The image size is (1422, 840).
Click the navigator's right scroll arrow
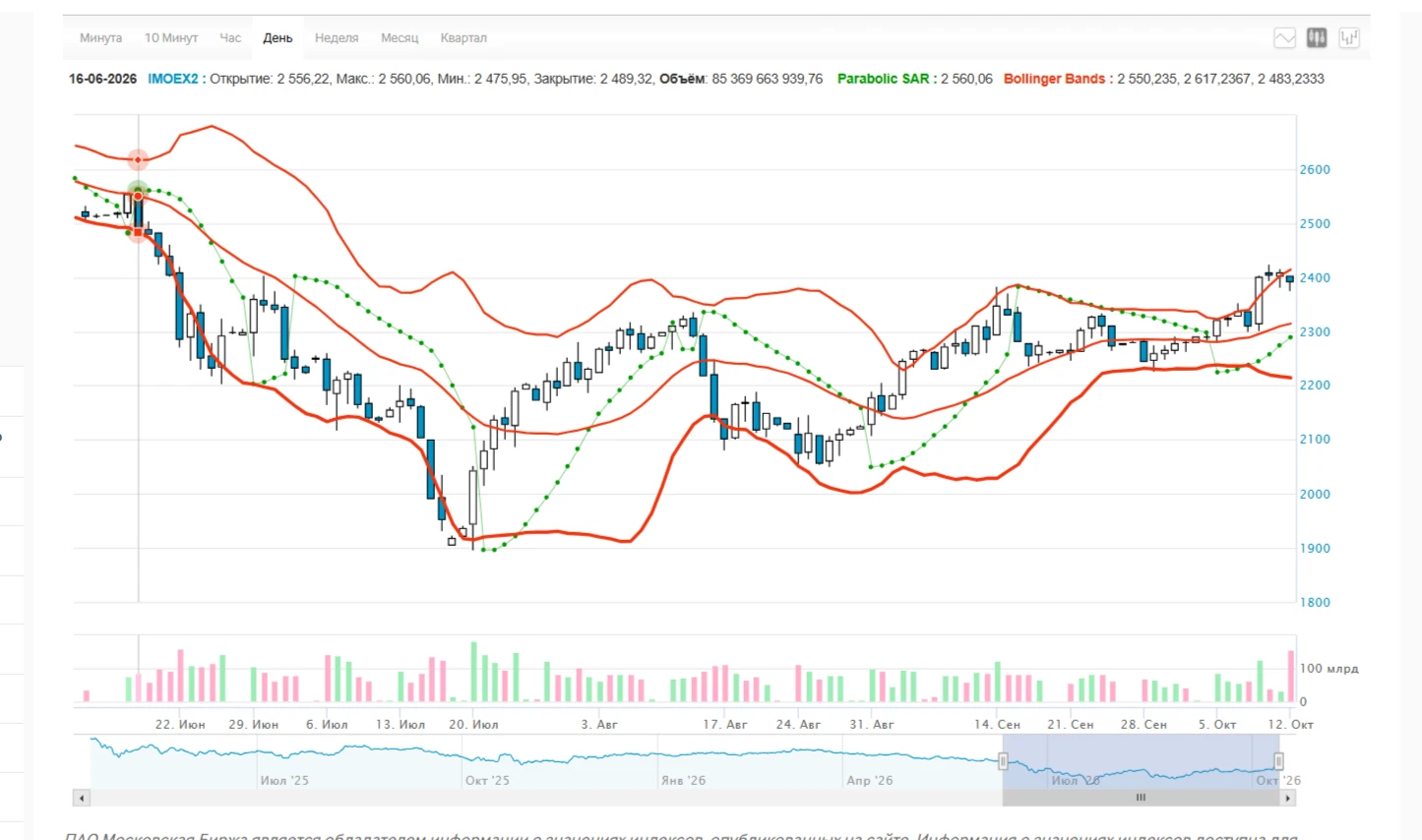coord(1288,798)
